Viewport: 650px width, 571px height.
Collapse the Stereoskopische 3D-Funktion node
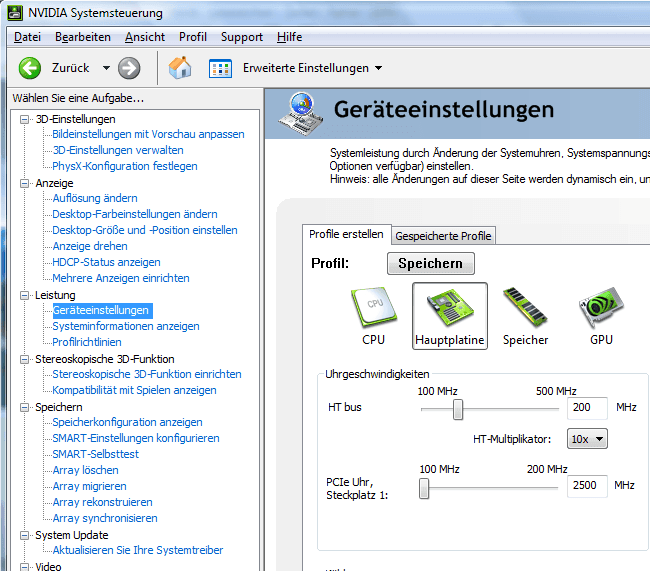24,359
